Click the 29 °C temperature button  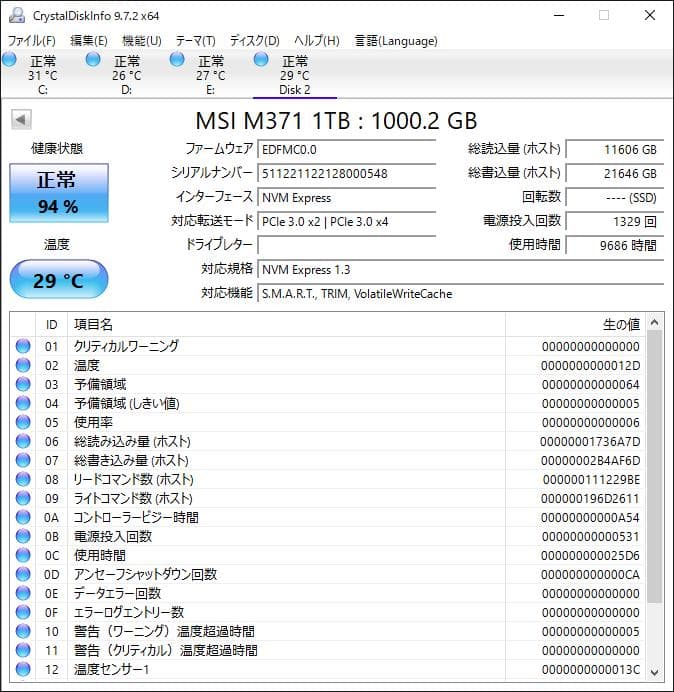coord(59,279)
